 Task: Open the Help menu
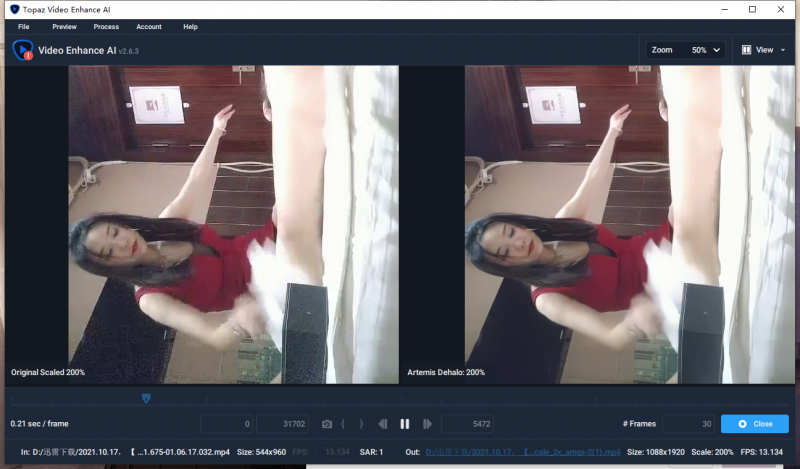(x=190, y=26)
